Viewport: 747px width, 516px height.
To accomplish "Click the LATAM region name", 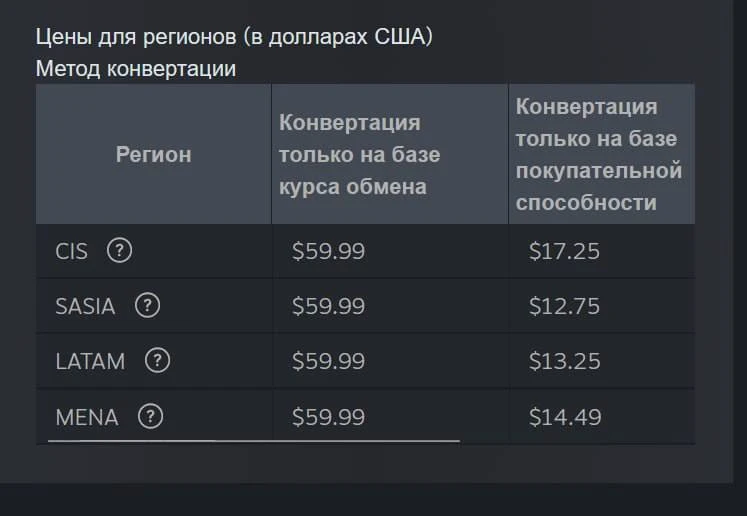I will point(90,361).
